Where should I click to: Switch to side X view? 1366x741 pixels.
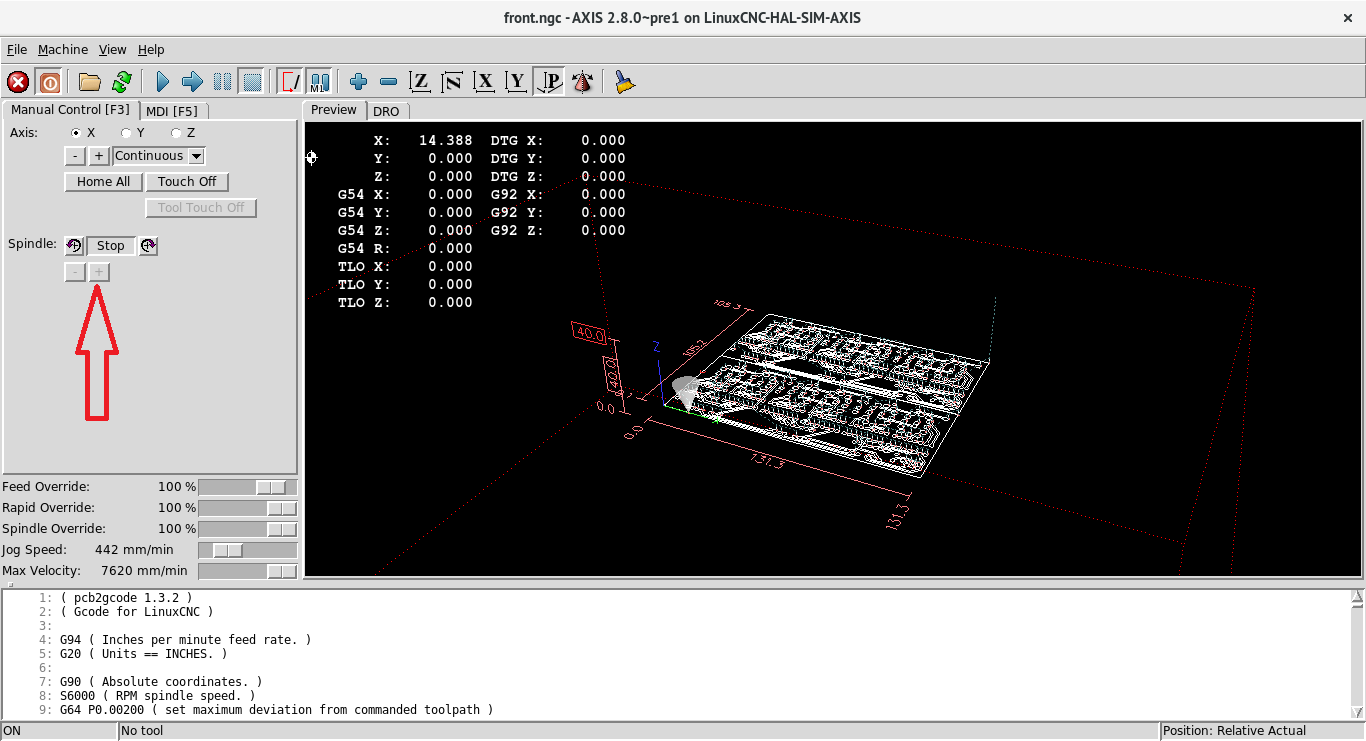point(485,82)
